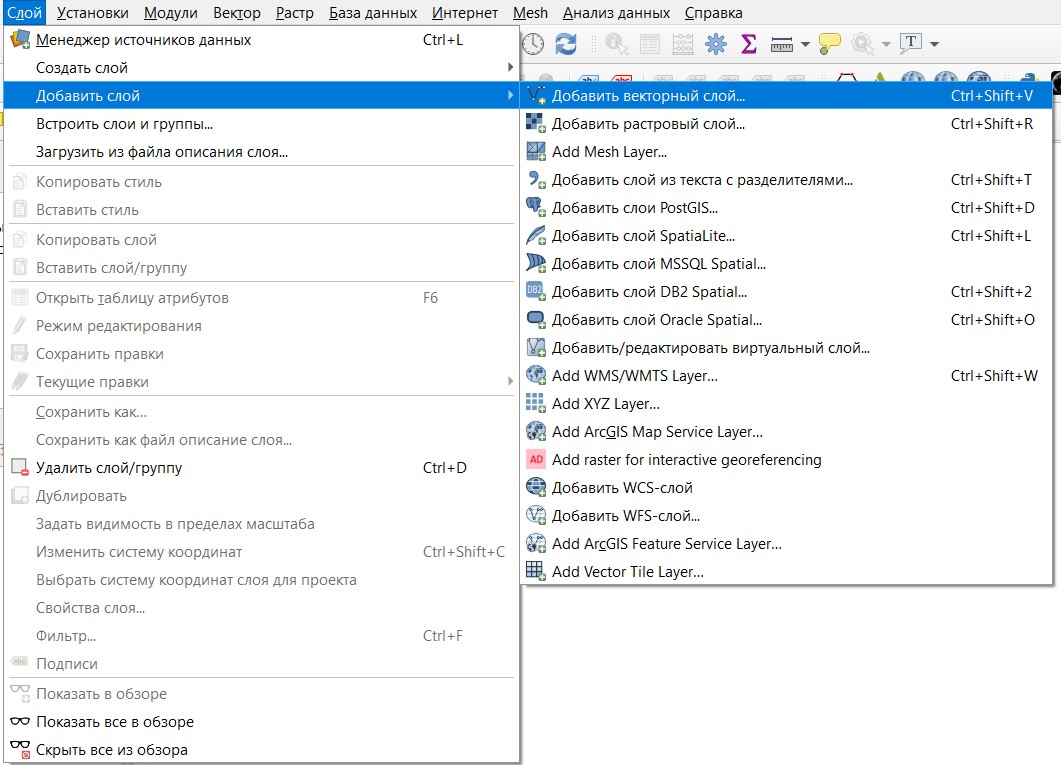This screenshot has width=1061, height=765.
Task: Open the Run Feature Action dropdown arrow
Action: click(x=886, y=45)
